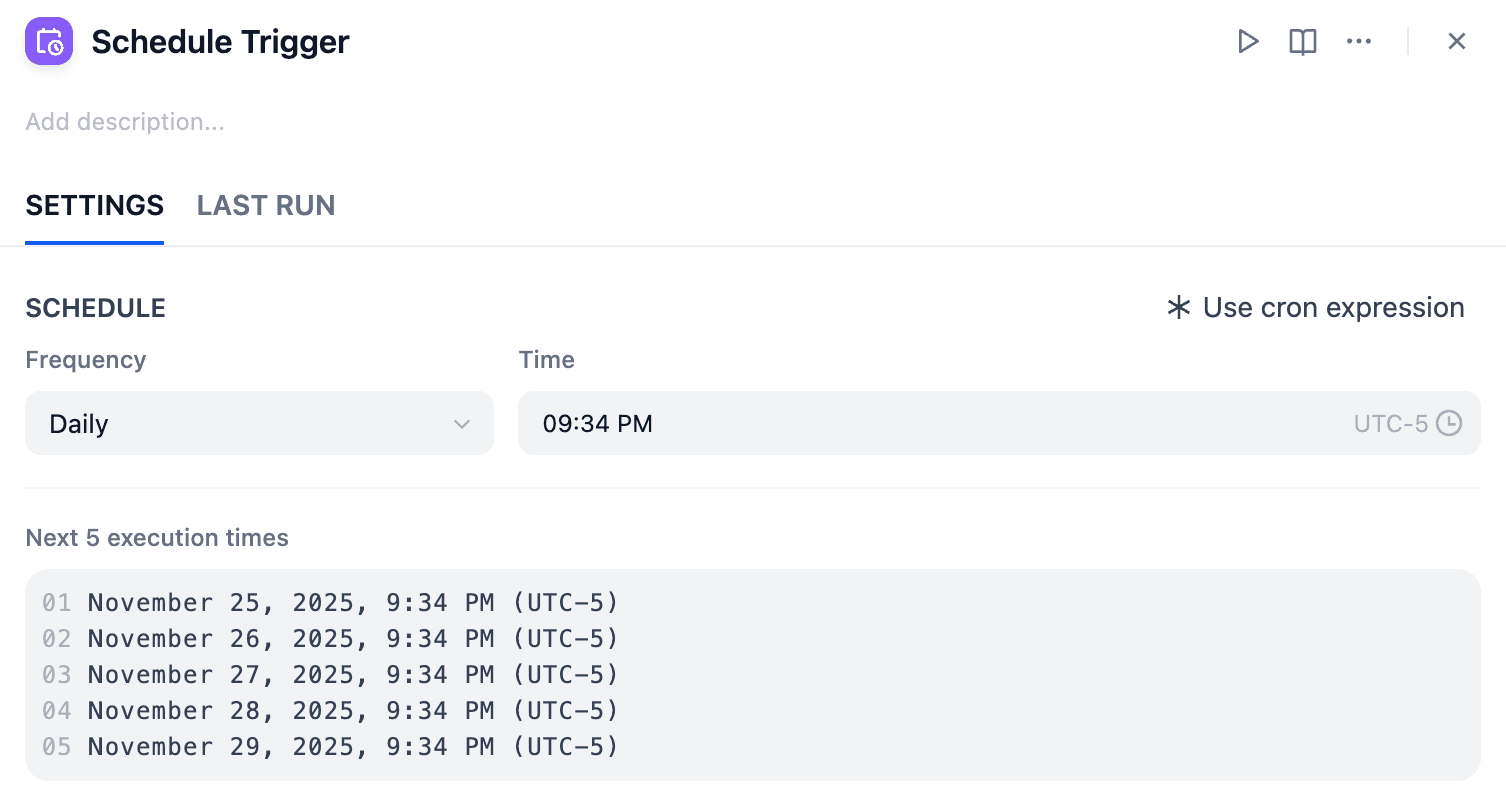Select the November 27 execution time line
Screen dimensions: 1506x802
coord(353,675)
